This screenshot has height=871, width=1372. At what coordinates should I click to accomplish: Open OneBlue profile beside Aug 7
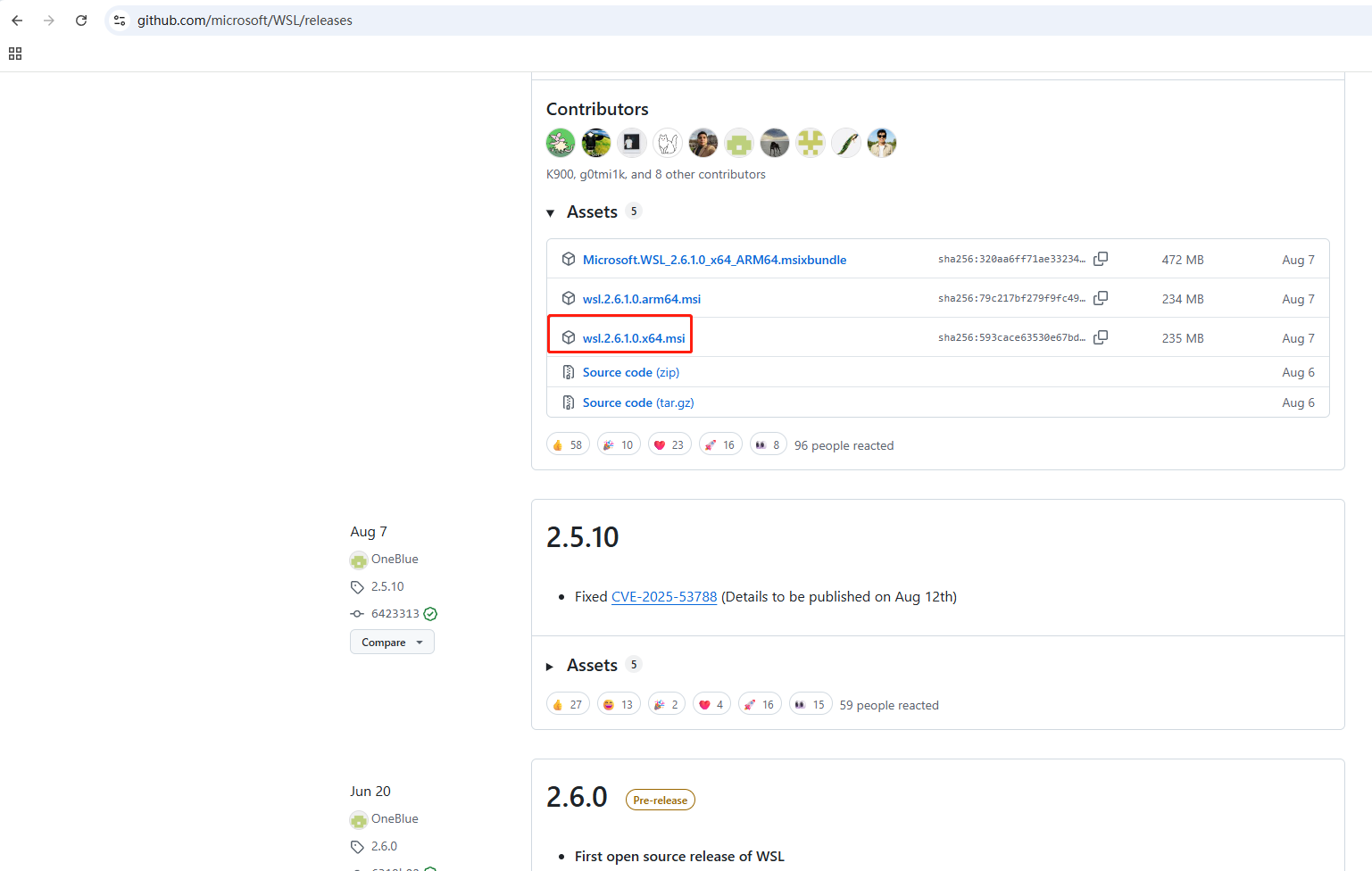coord(395,559)
